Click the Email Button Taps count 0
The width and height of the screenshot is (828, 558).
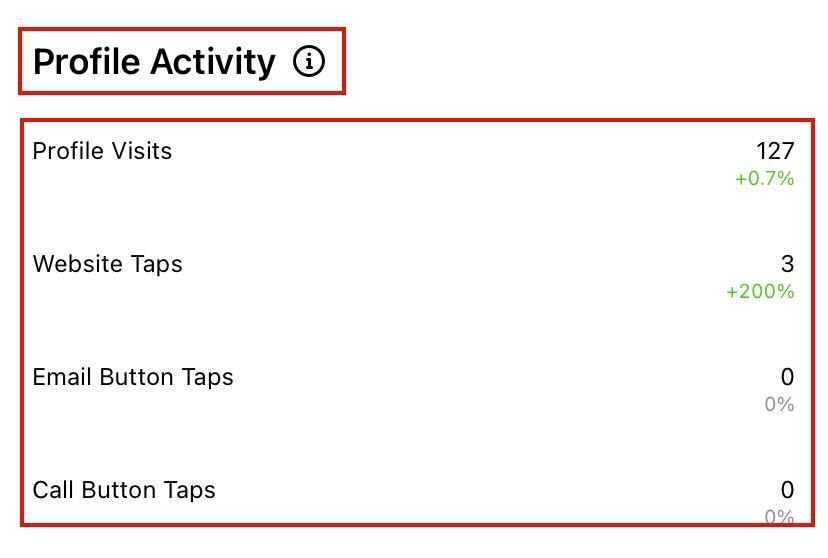[787, 377]
